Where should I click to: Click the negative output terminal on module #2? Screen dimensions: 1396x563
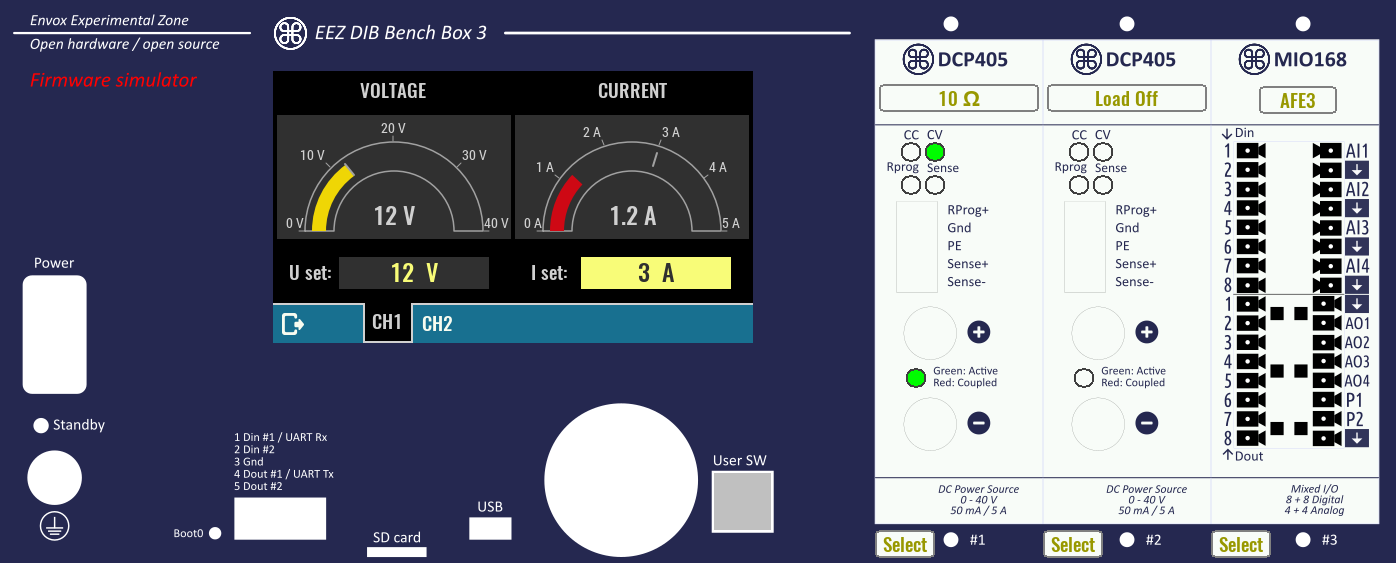1099,425
